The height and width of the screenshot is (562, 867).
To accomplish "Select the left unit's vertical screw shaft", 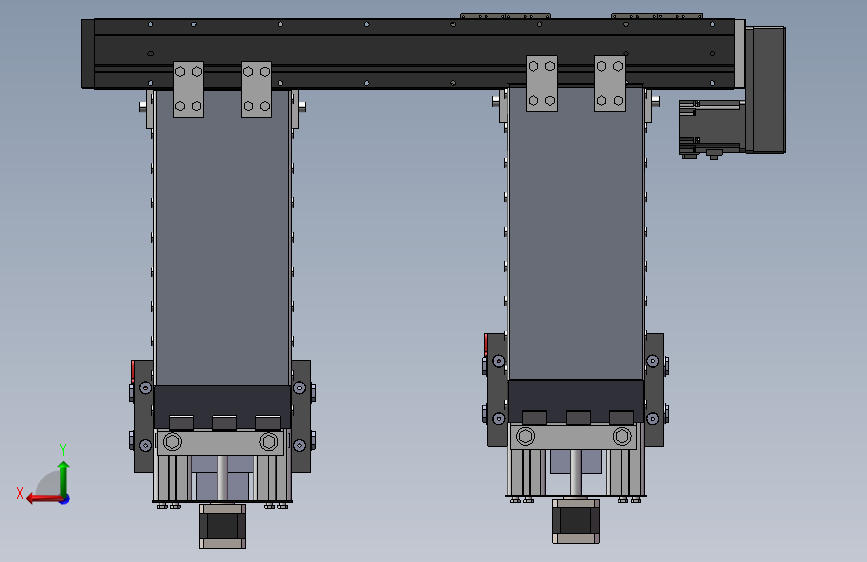I will (222, 478).
